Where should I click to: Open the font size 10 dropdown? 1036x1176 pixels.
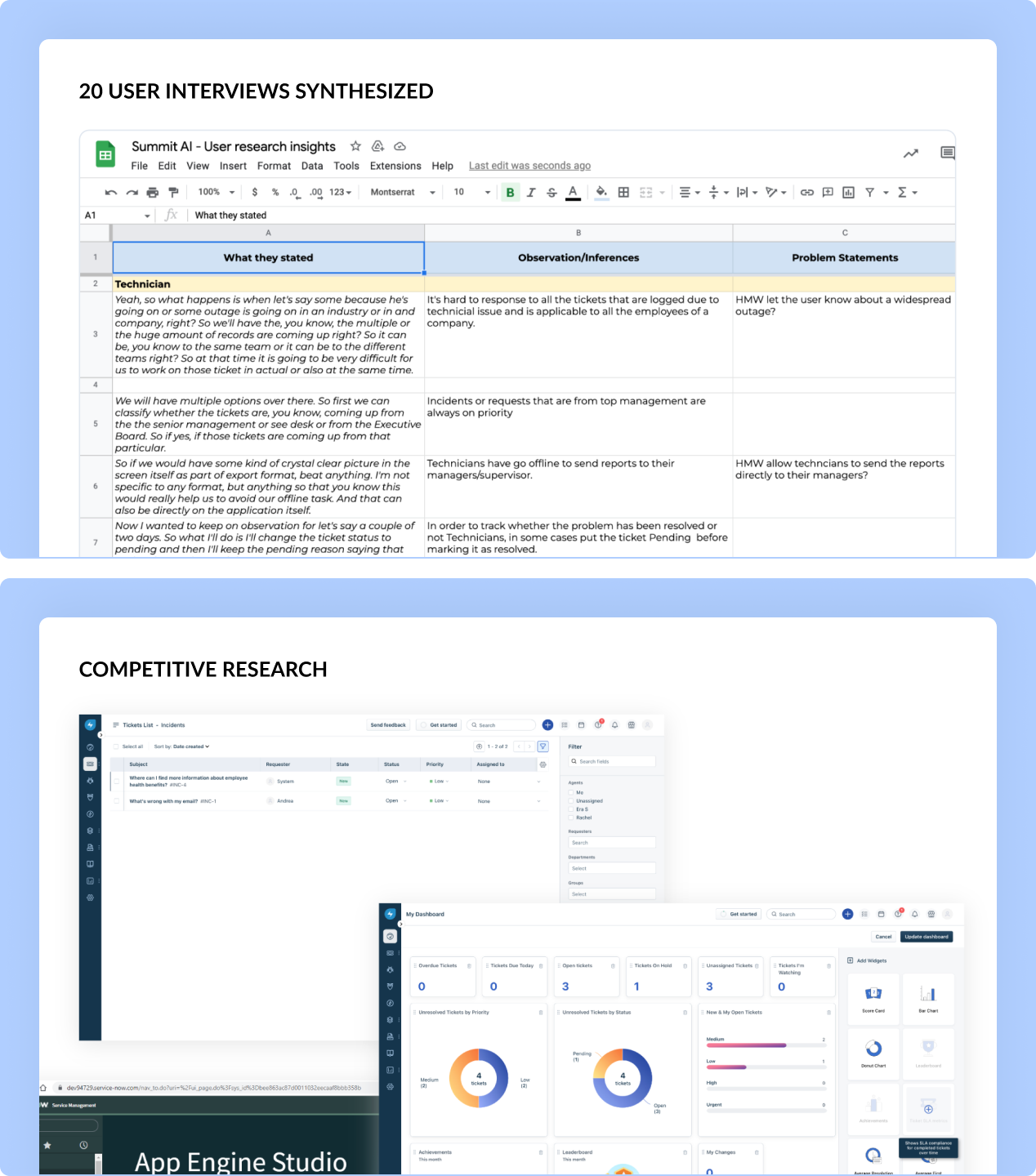pos(472,193)
